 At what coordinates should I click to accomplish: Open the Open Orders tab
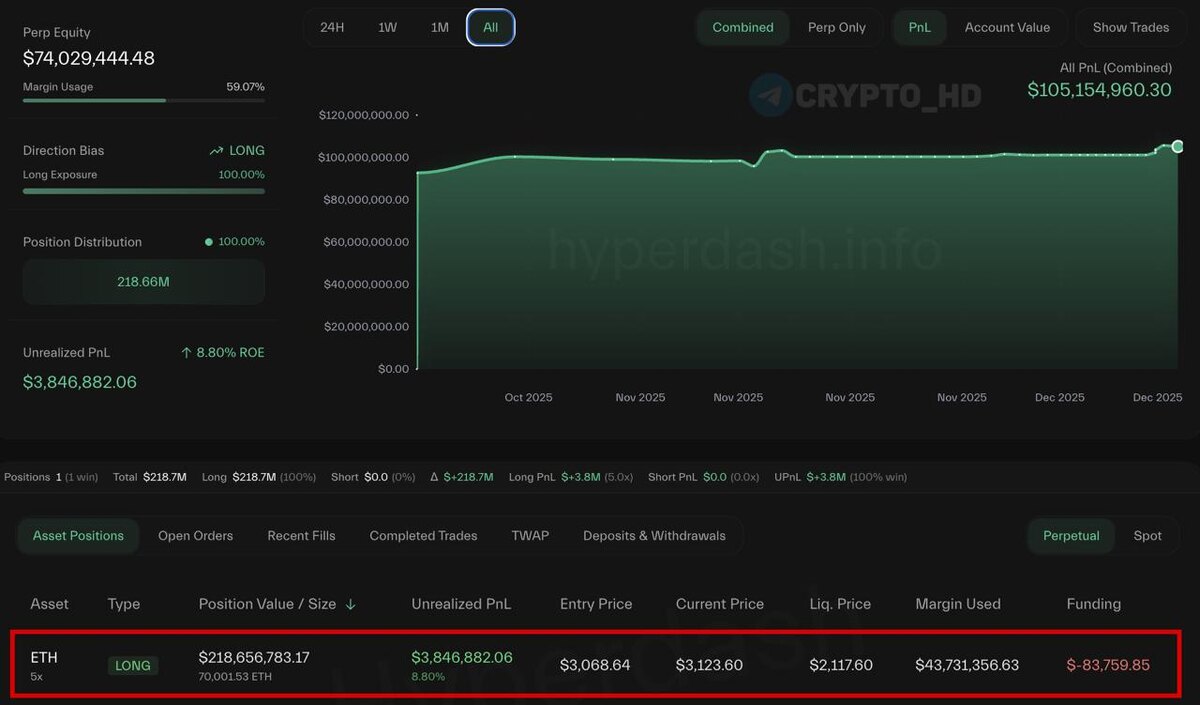196,536
